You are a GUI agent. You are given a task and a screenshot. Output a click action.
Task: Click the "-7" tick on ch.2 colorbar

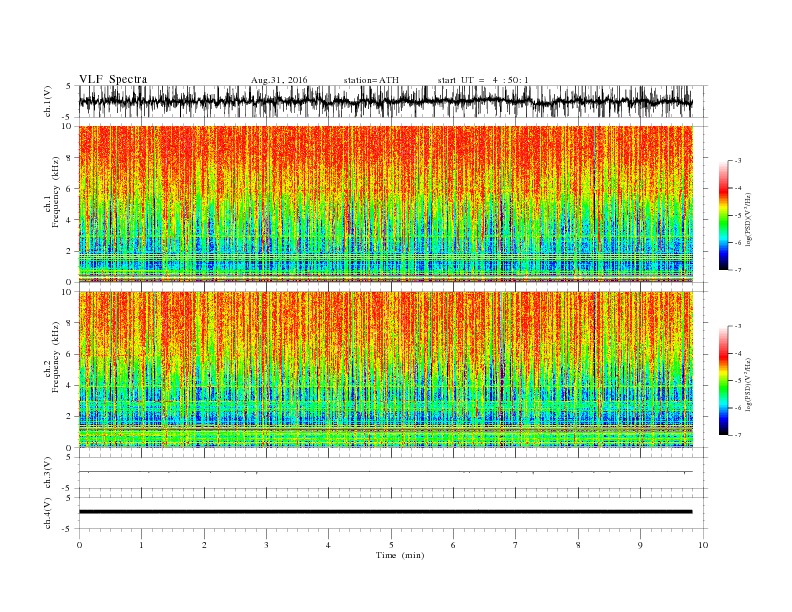(738, 435)
